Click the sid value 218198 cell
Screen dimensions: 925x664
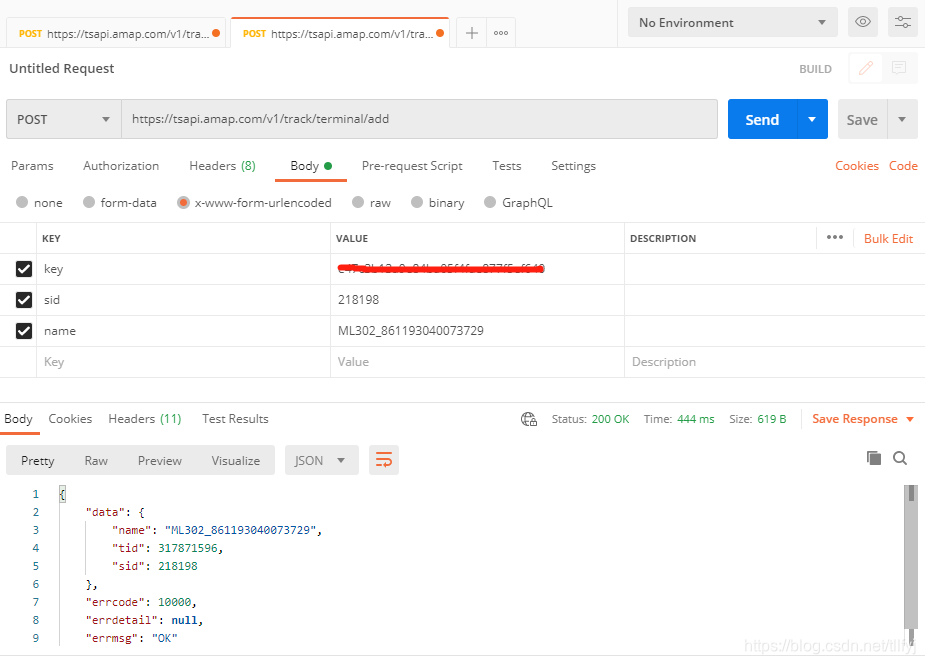point(477,300)
